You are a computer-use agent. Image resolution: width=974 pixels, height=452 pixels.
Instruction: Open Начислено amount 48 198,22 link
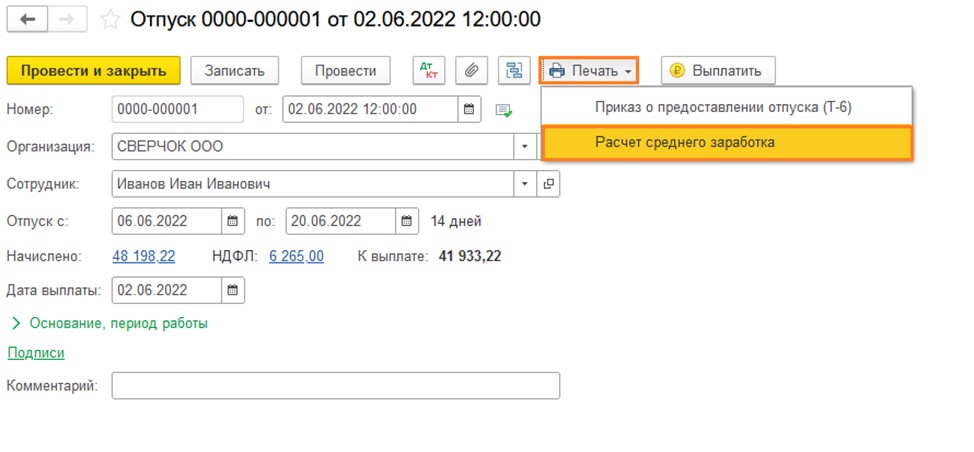(144, 256)
